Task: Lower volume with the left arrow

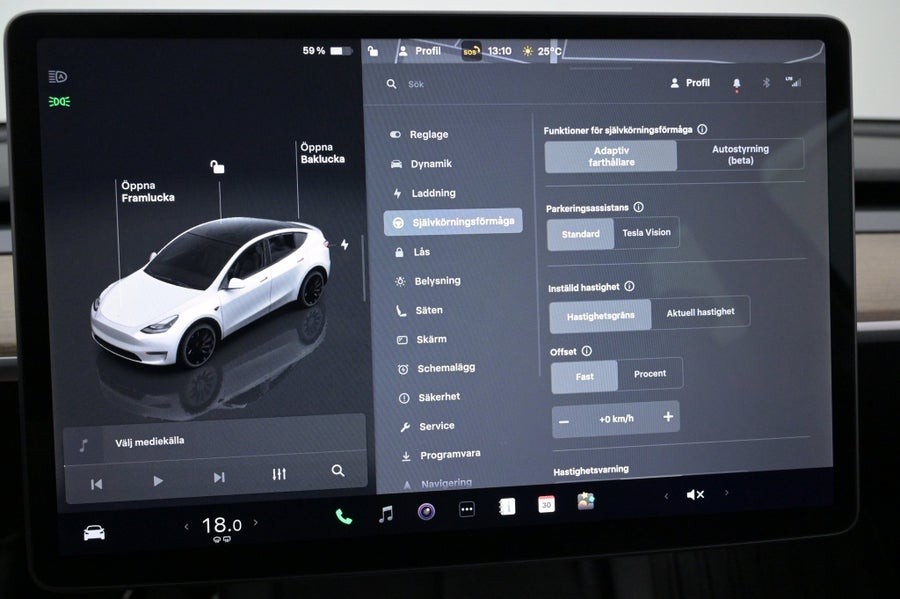Action: point(666,496)
